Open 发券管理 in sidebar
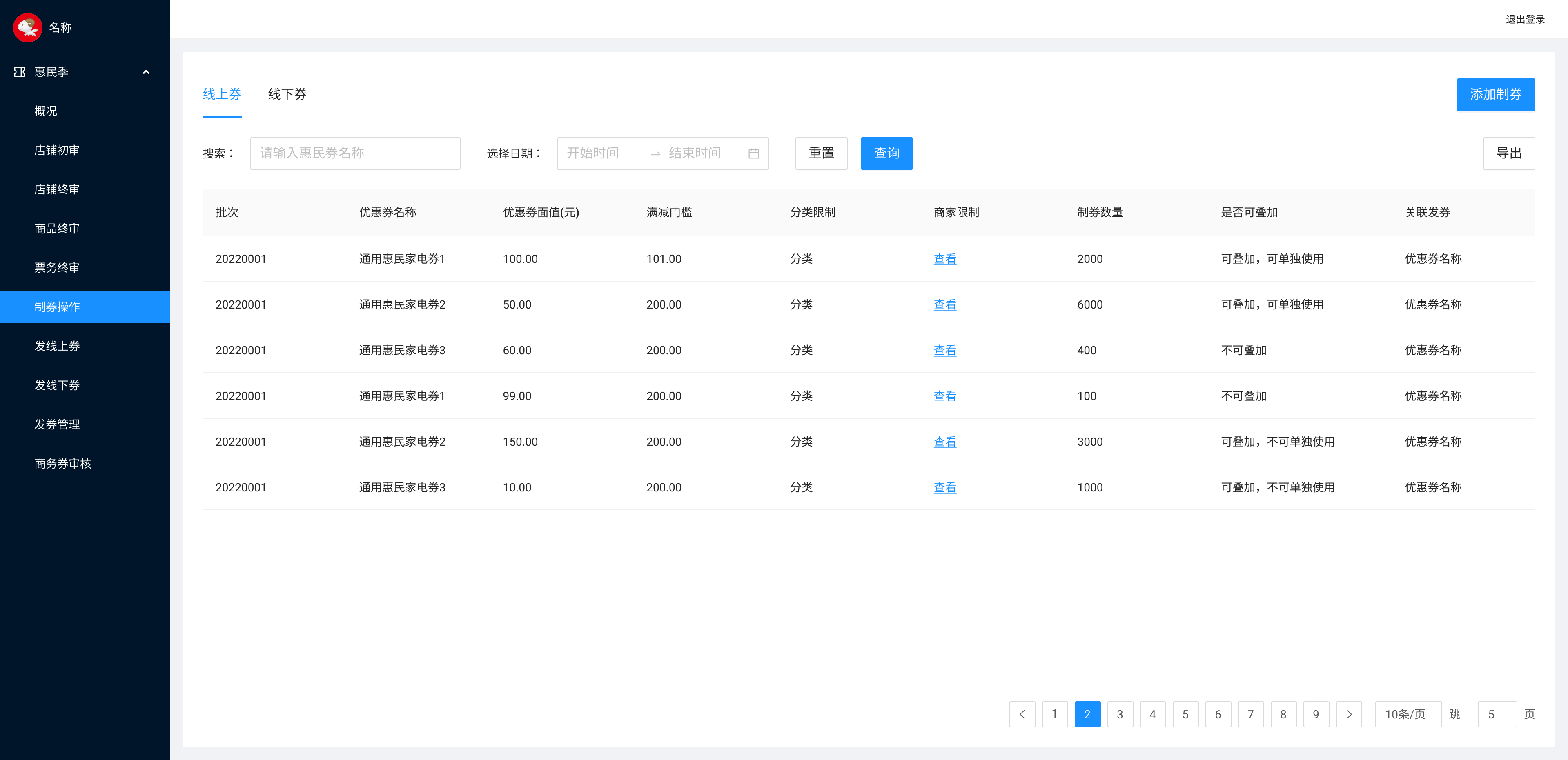This screenshot has width=1568, height=760. [57, 424]
